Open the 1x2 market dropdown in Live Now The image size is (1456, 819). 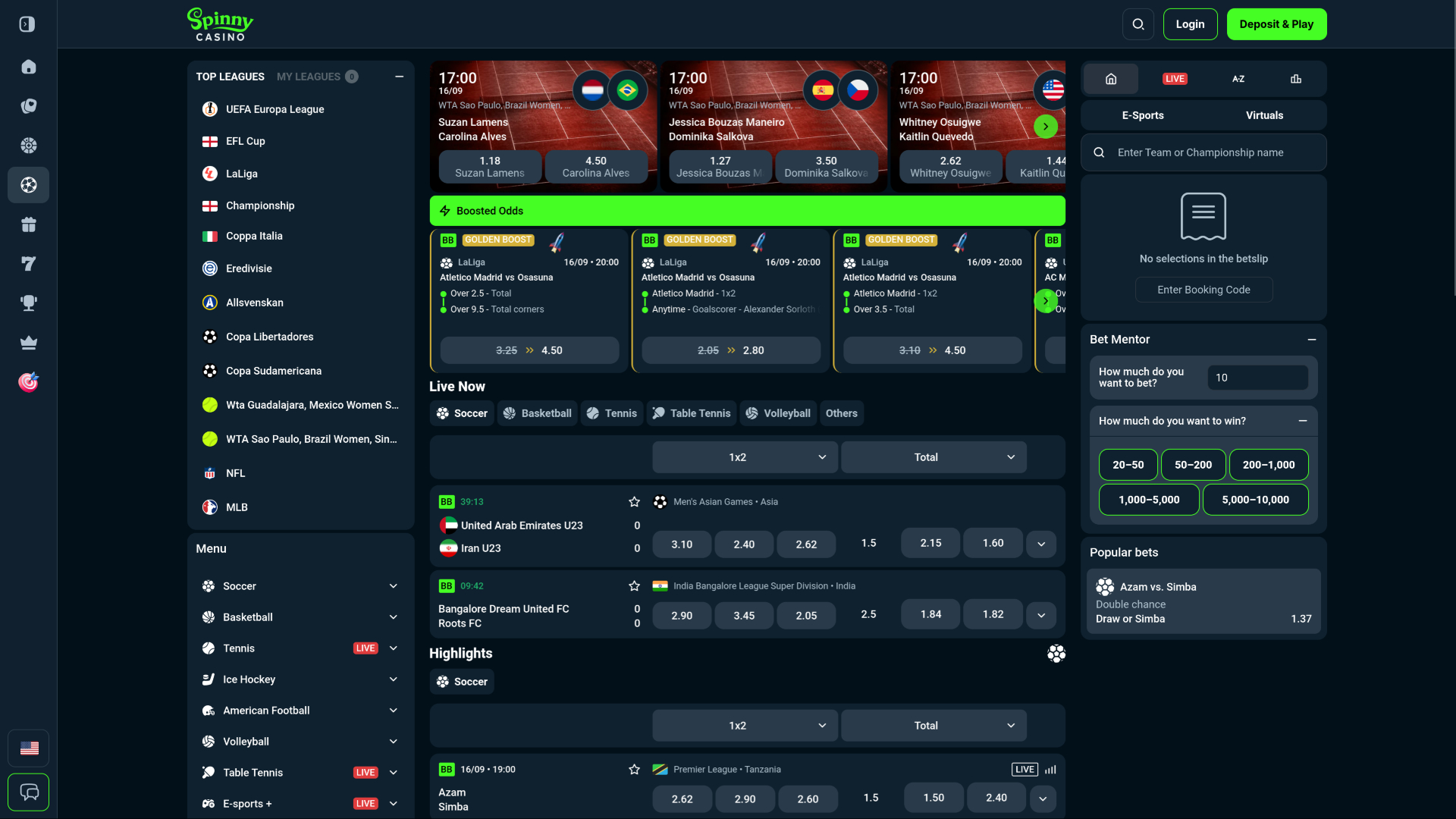point(745,457)
